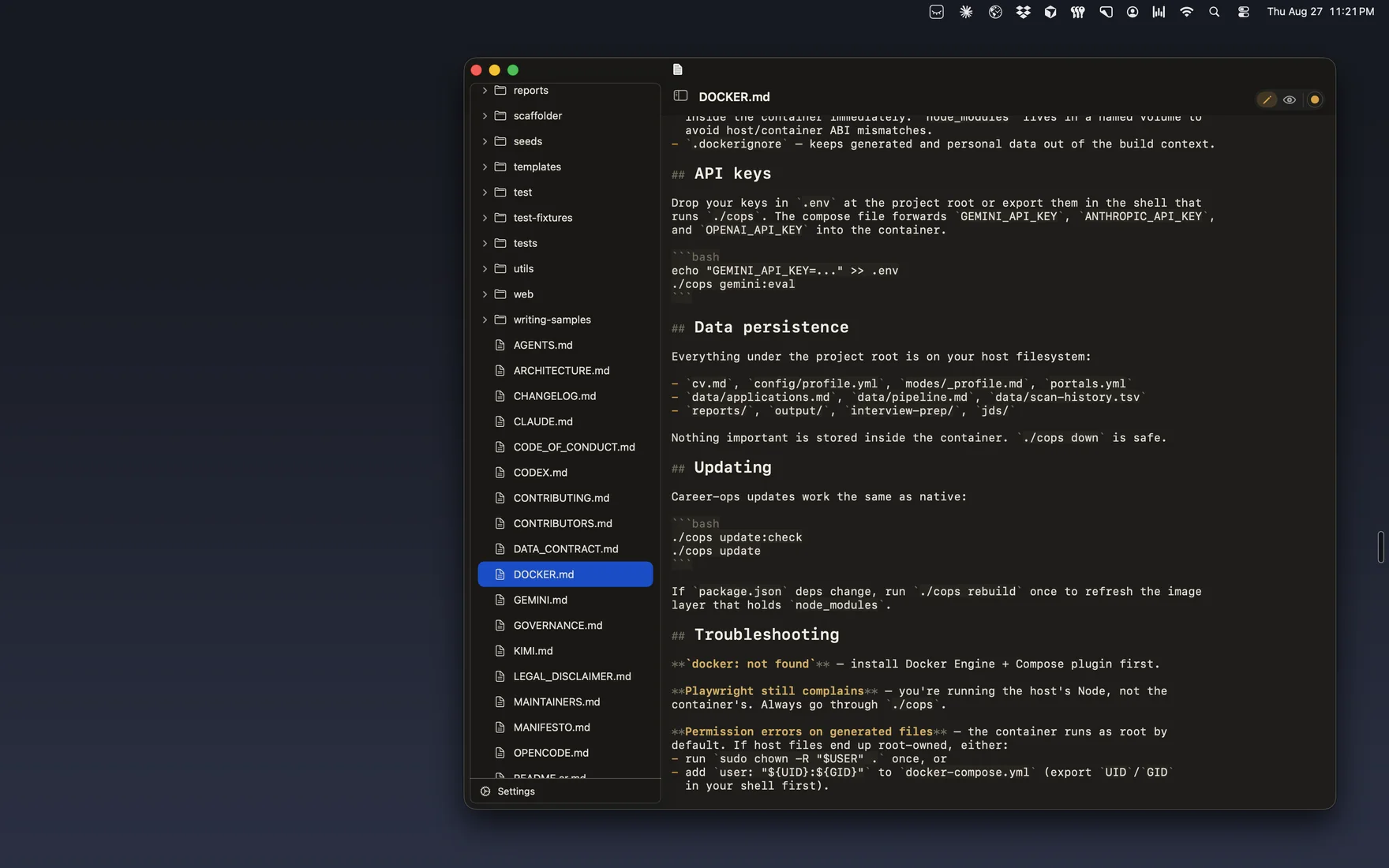Screen dimensions: 1389x868
Task: Expand the web folder chevron
Action: (x=485, y=294)
